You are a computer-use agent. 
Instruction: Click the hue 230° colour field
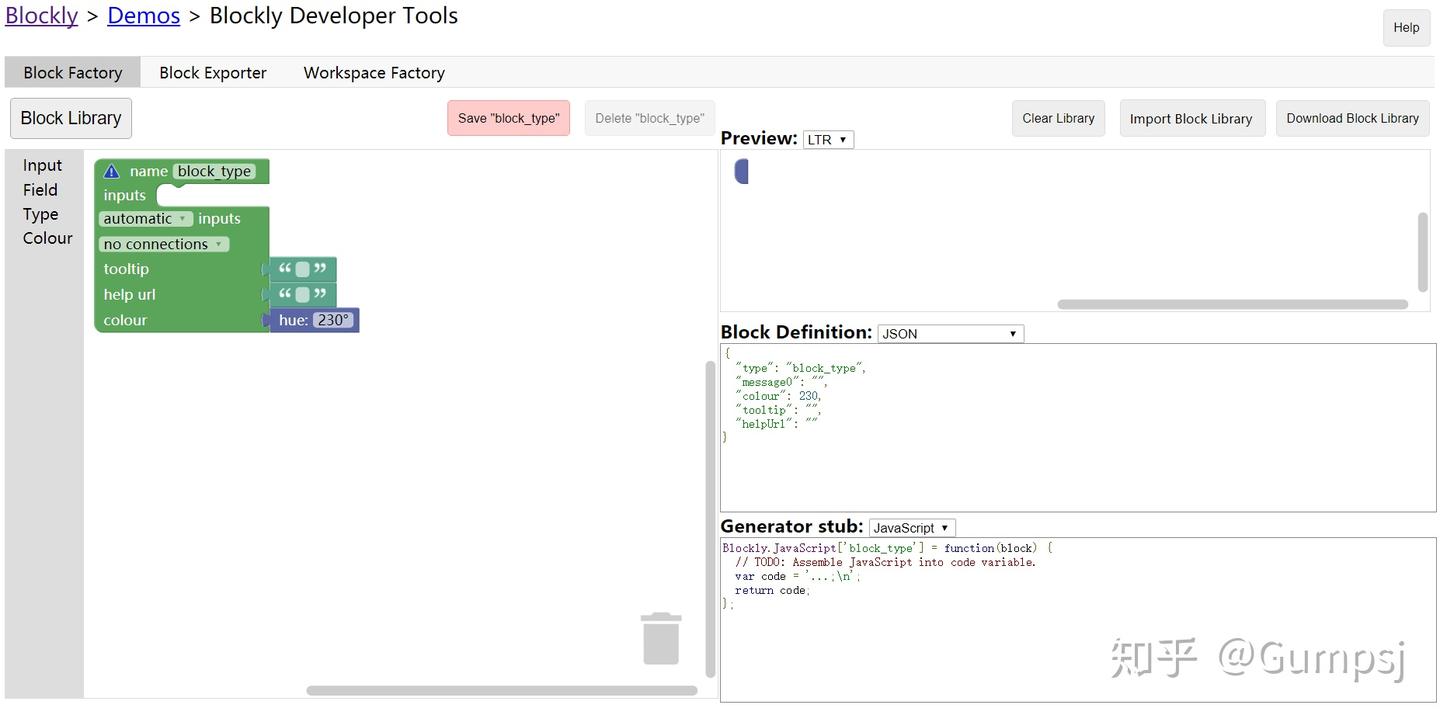(333, 320)
